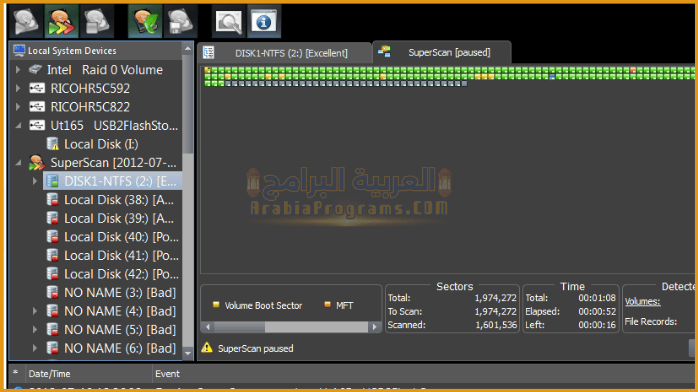Click the disk image save icon

180,21
